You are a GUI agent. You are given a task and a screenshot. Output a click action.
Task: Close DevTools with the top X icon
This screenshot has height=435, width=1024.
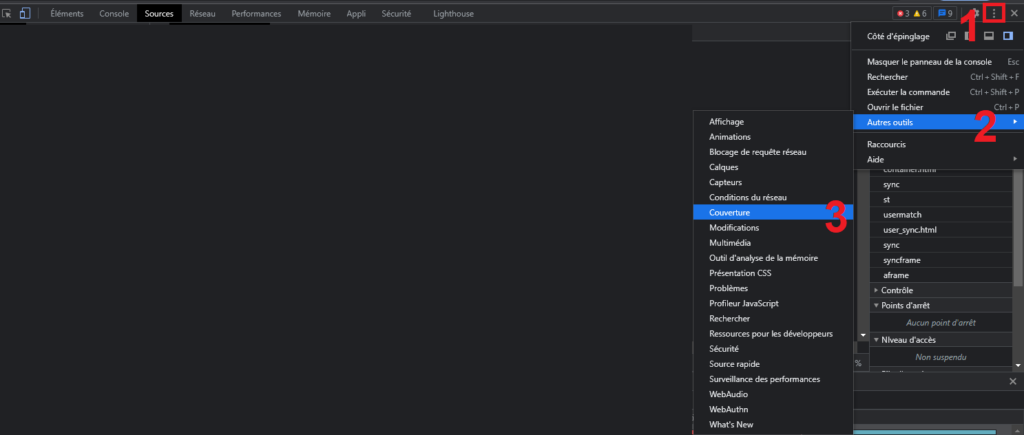tap(1014, 13)
